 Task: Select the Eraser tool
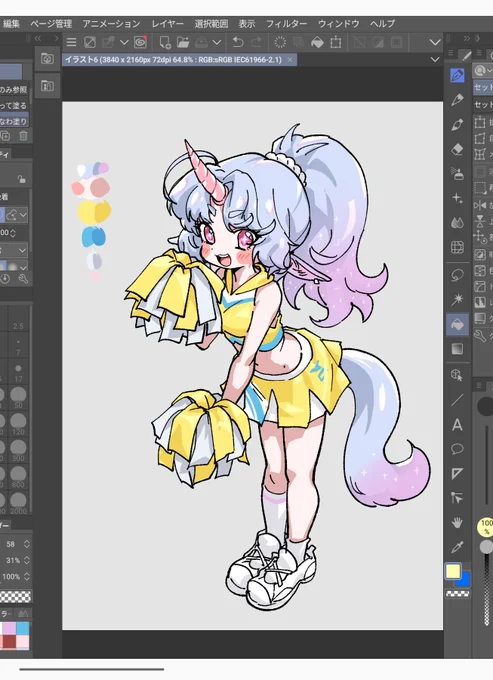(x=457, y=149)
